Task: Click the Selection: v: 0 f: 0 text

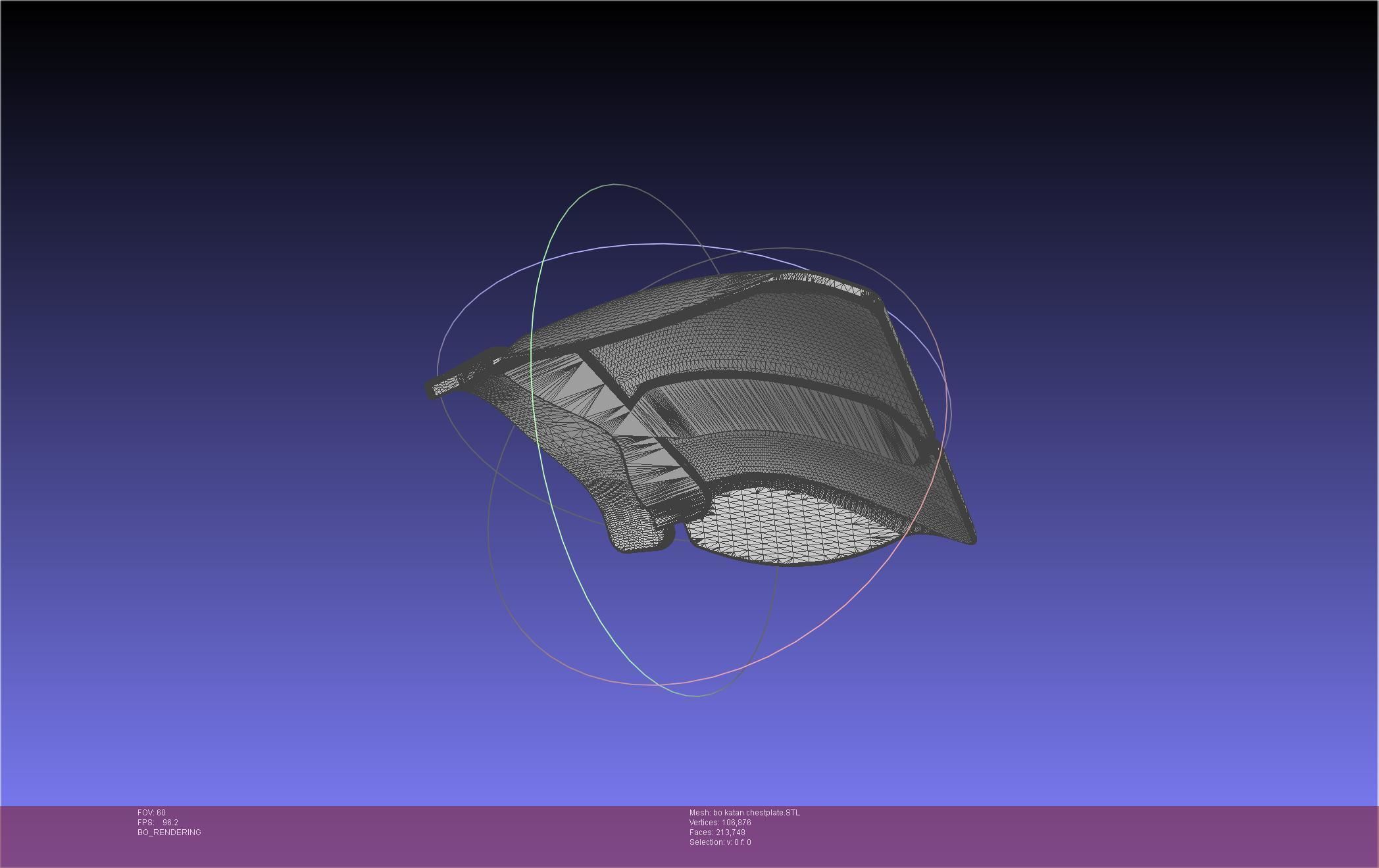Action: [x=720, y=842]
